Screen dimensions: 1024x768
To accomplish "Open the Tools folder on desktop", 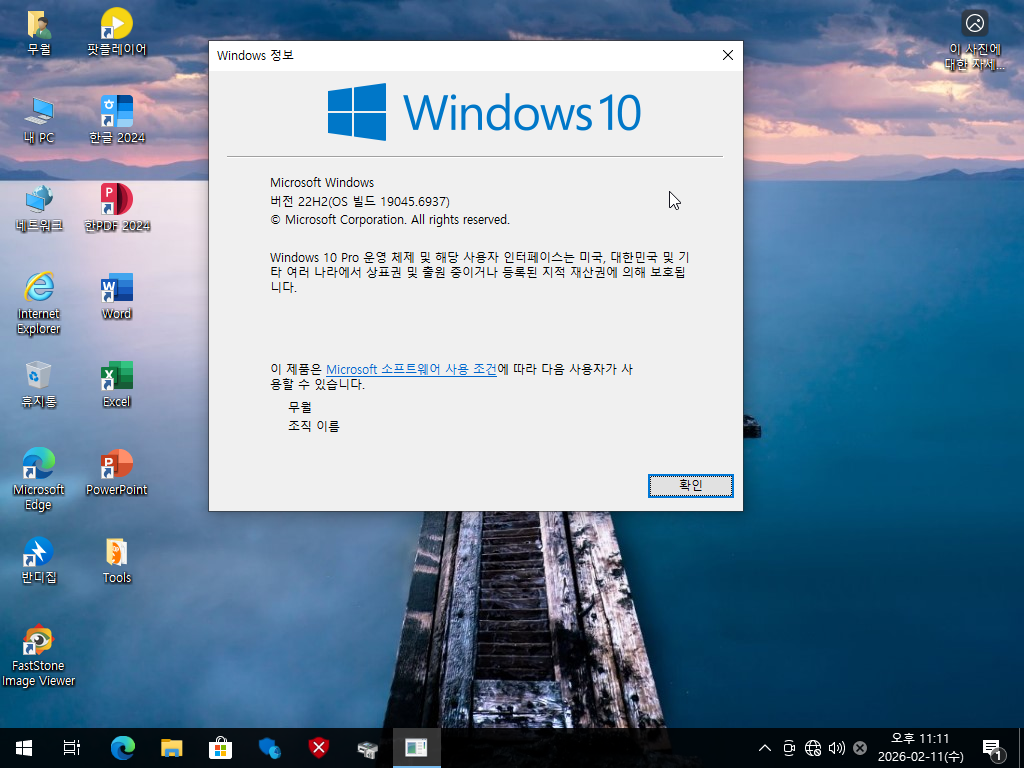I will click(117, 561).
